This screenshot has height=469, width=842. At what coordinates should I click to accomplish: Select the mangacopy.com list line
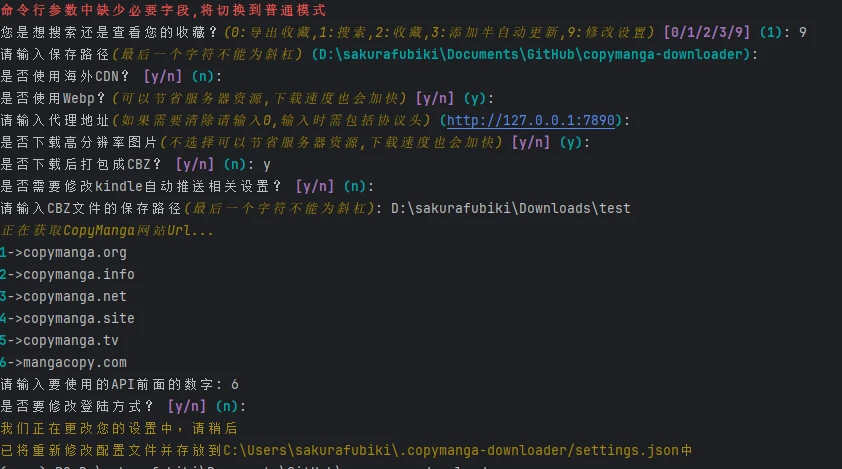coord(63,363)
